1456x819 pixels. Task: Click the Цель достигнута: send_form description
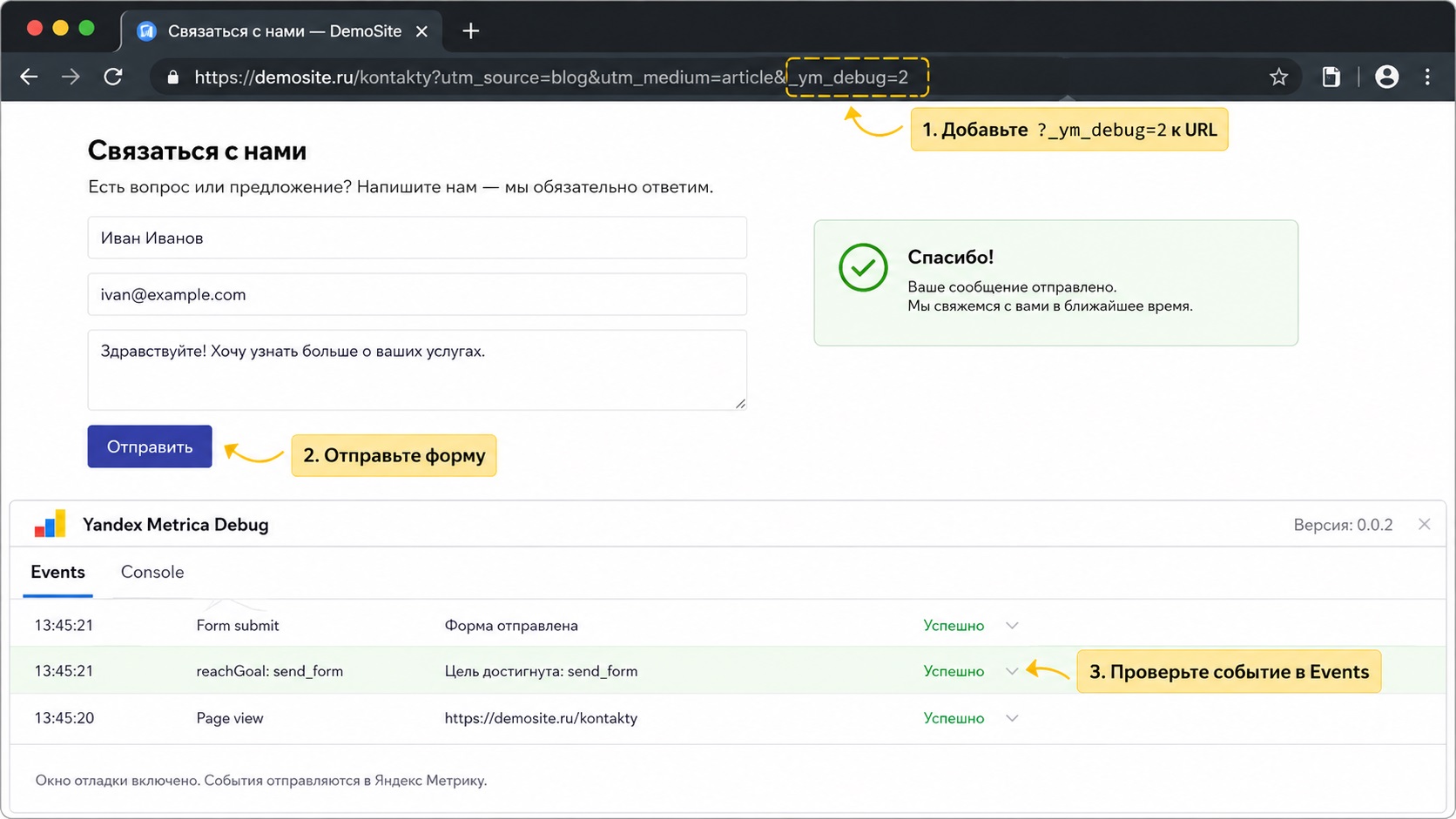coord(541,671)
